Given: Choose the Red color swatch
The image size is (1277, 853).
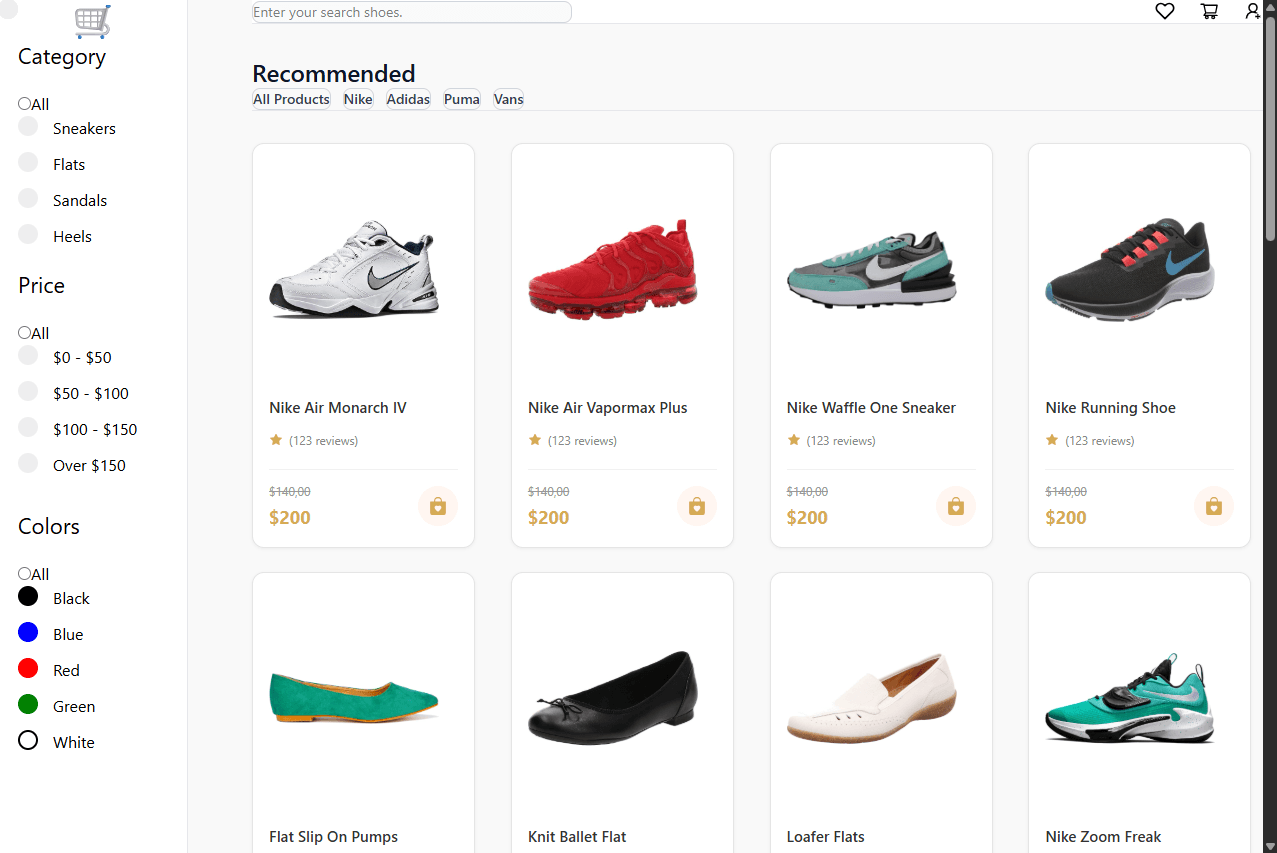Looking at the screenshot, I should point(28,668).
